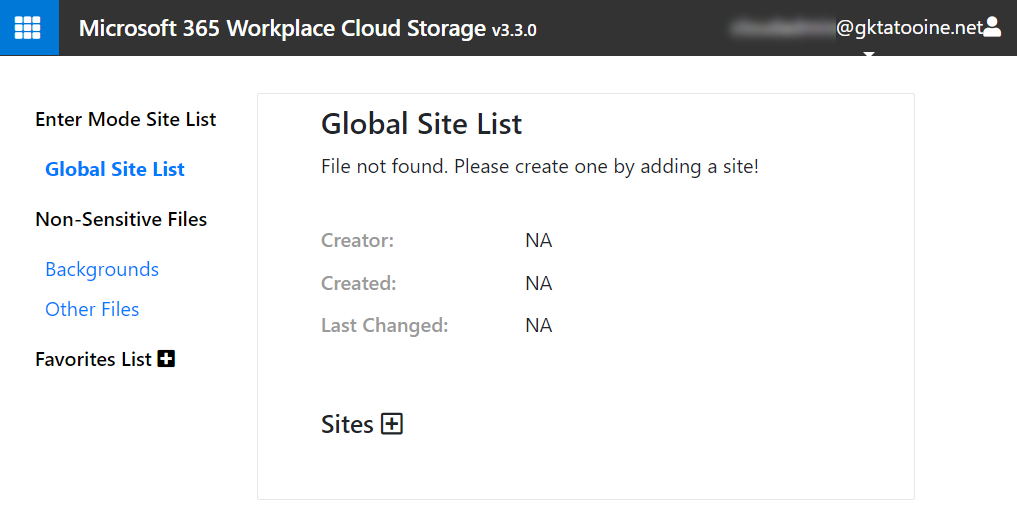This screenshot has width=1017, height=520.
Task: Open Global Site List in the sidebar
Action: point(115,169)
